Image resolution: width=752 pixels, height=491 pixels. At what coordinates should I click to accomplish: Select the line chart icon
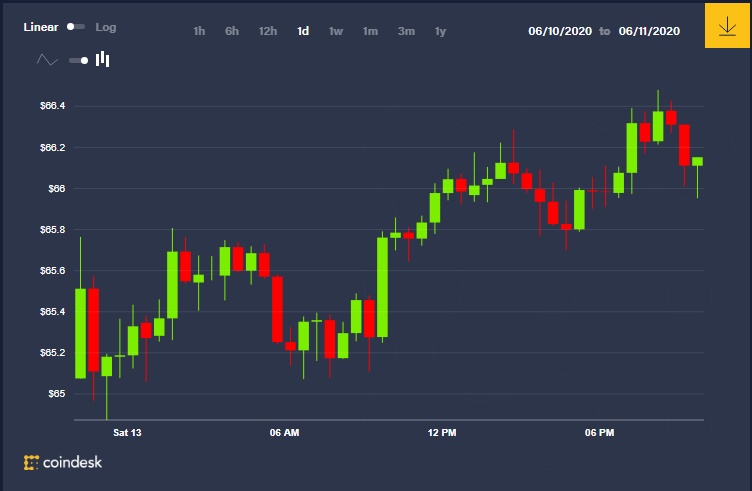[x=47, y=60]
